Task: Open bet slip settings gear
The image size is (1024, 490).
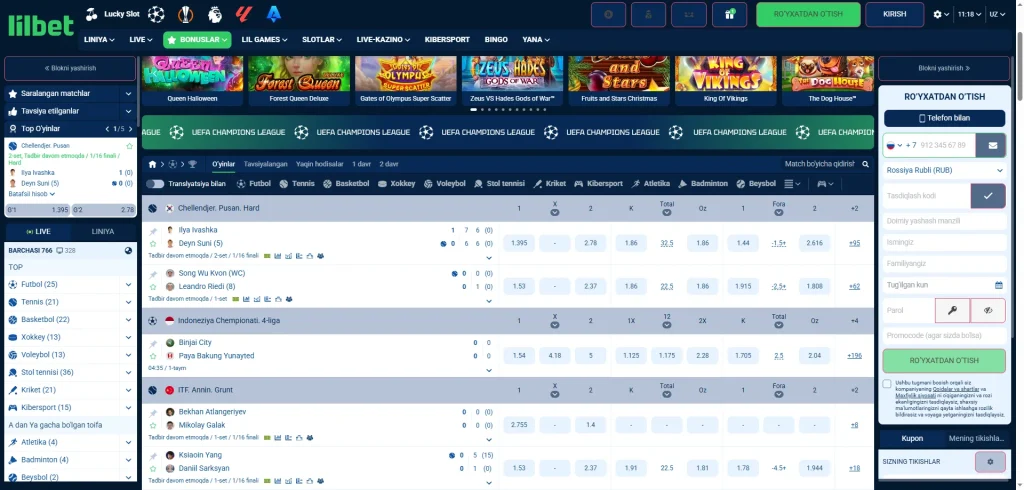Action: tap(990, 461)
